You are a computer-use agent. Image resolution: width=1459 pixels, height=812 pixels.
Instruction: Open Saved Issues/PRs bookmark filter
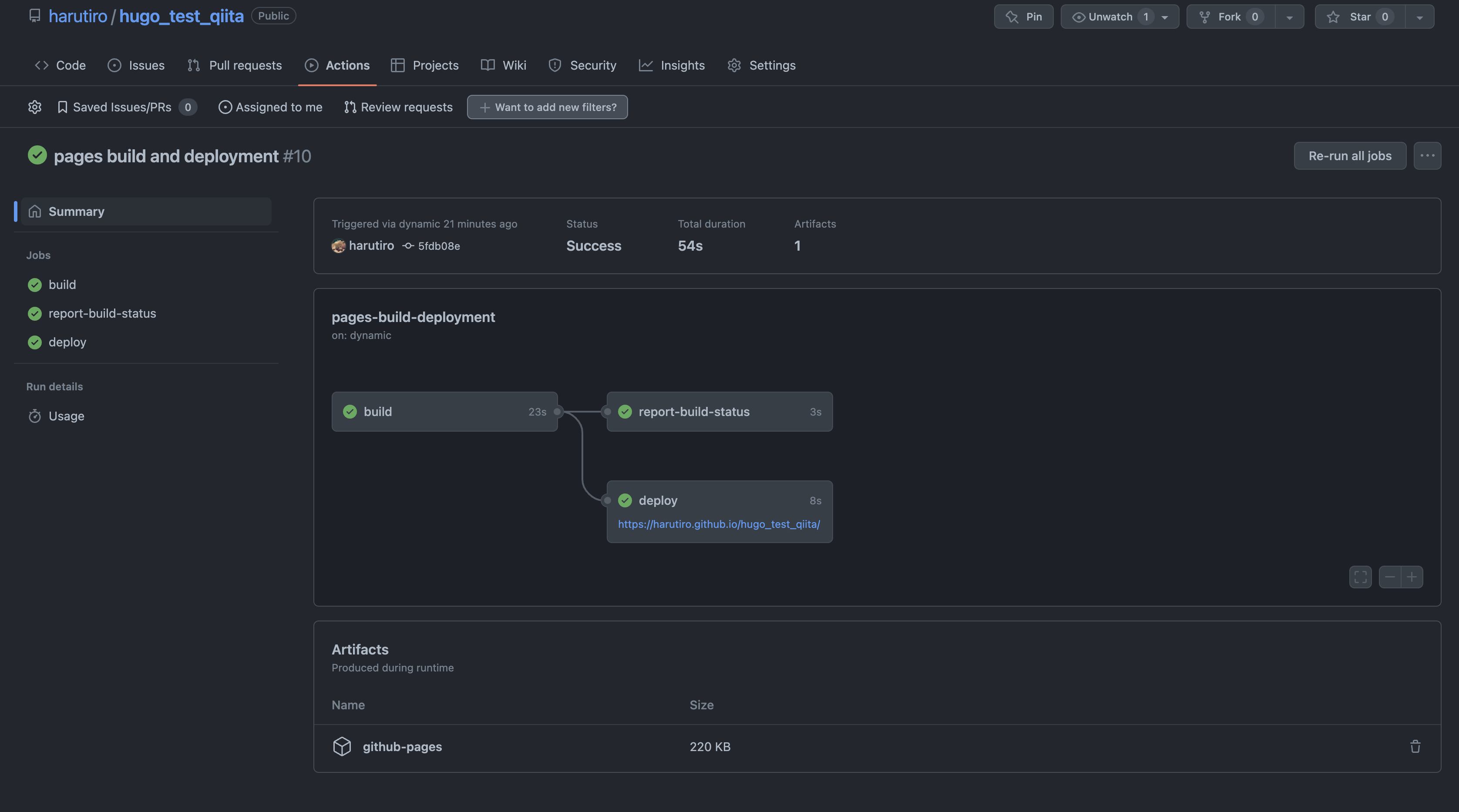click(122, 107)
